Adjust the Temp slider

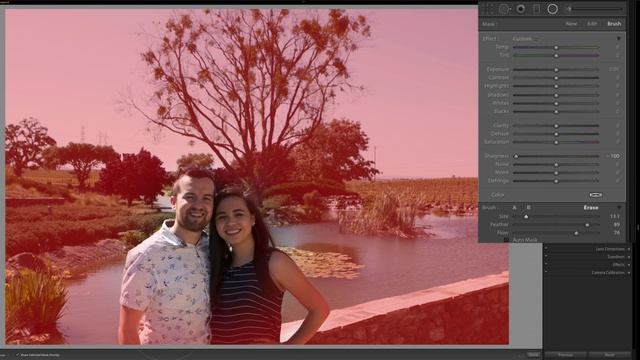point(556,47)
